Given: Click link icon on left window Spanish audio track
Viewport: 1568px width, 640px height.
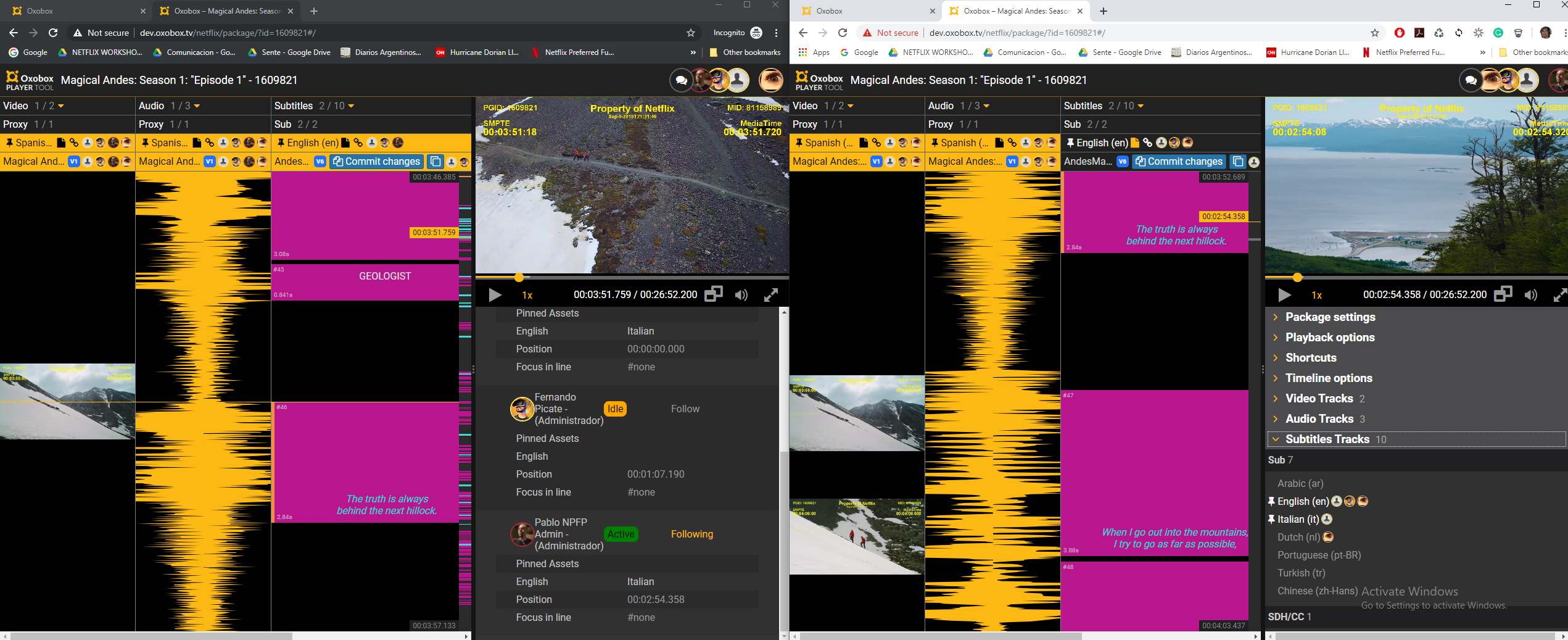Looking at the screenshot, I should tap(210, 143).
